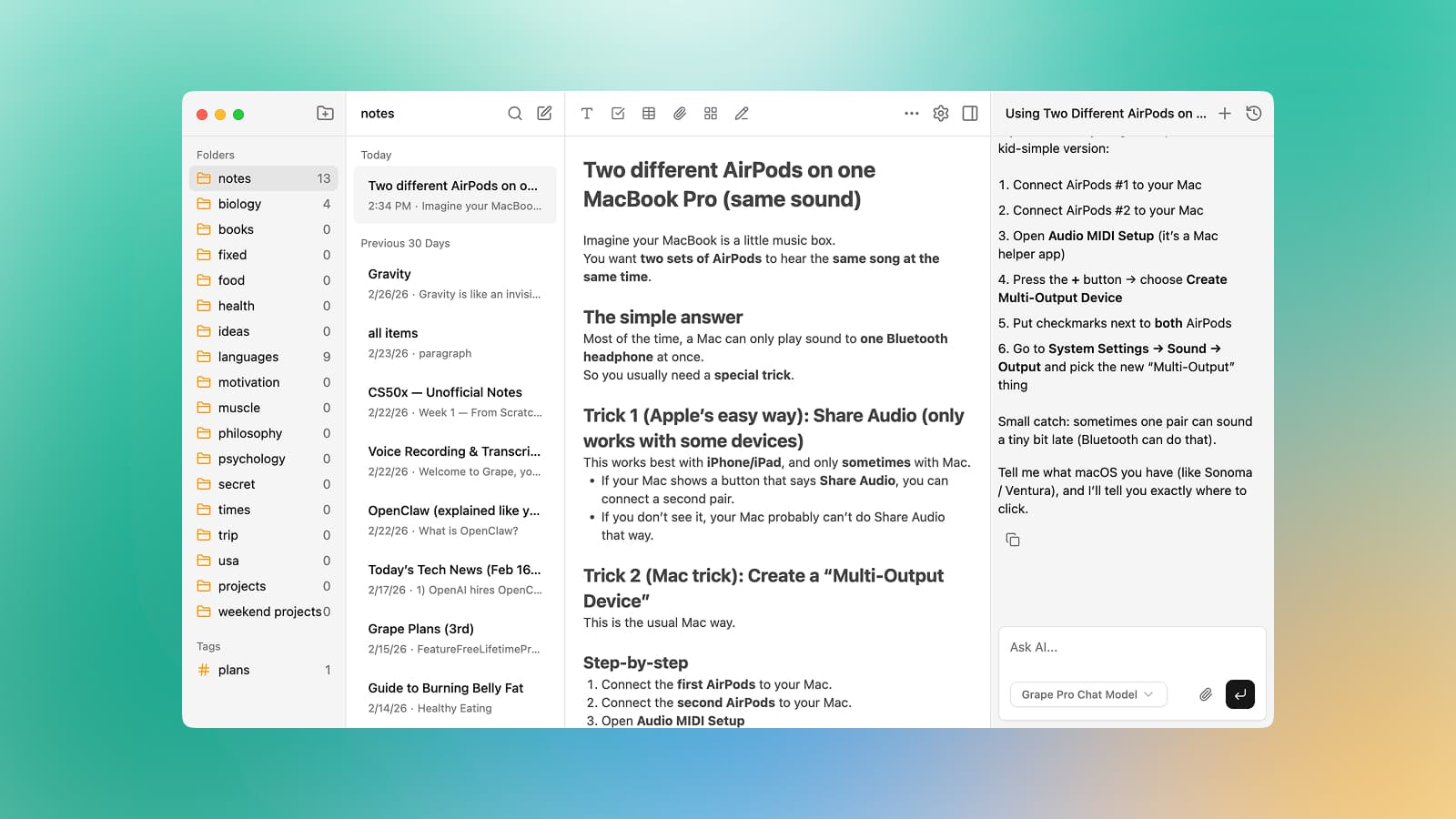Screen dimensions: 1456x819
Task: Open the projects folder
Action: click(264, 586)
